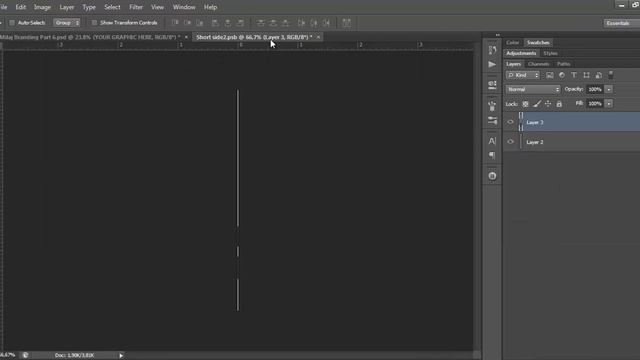Click Align Right Edges icon
The image size is (640, 360).
(x=240, y=23)
